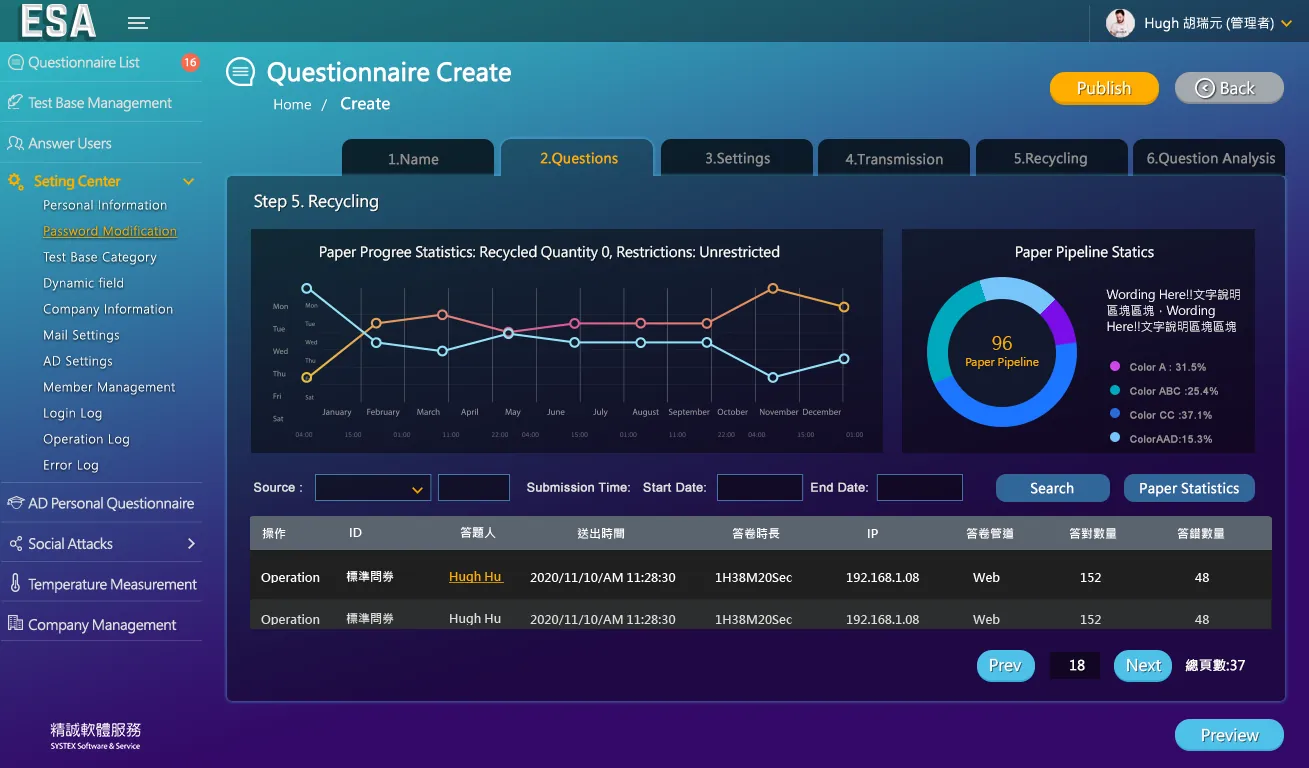Click the orange Publish button

click(1104, 88)
